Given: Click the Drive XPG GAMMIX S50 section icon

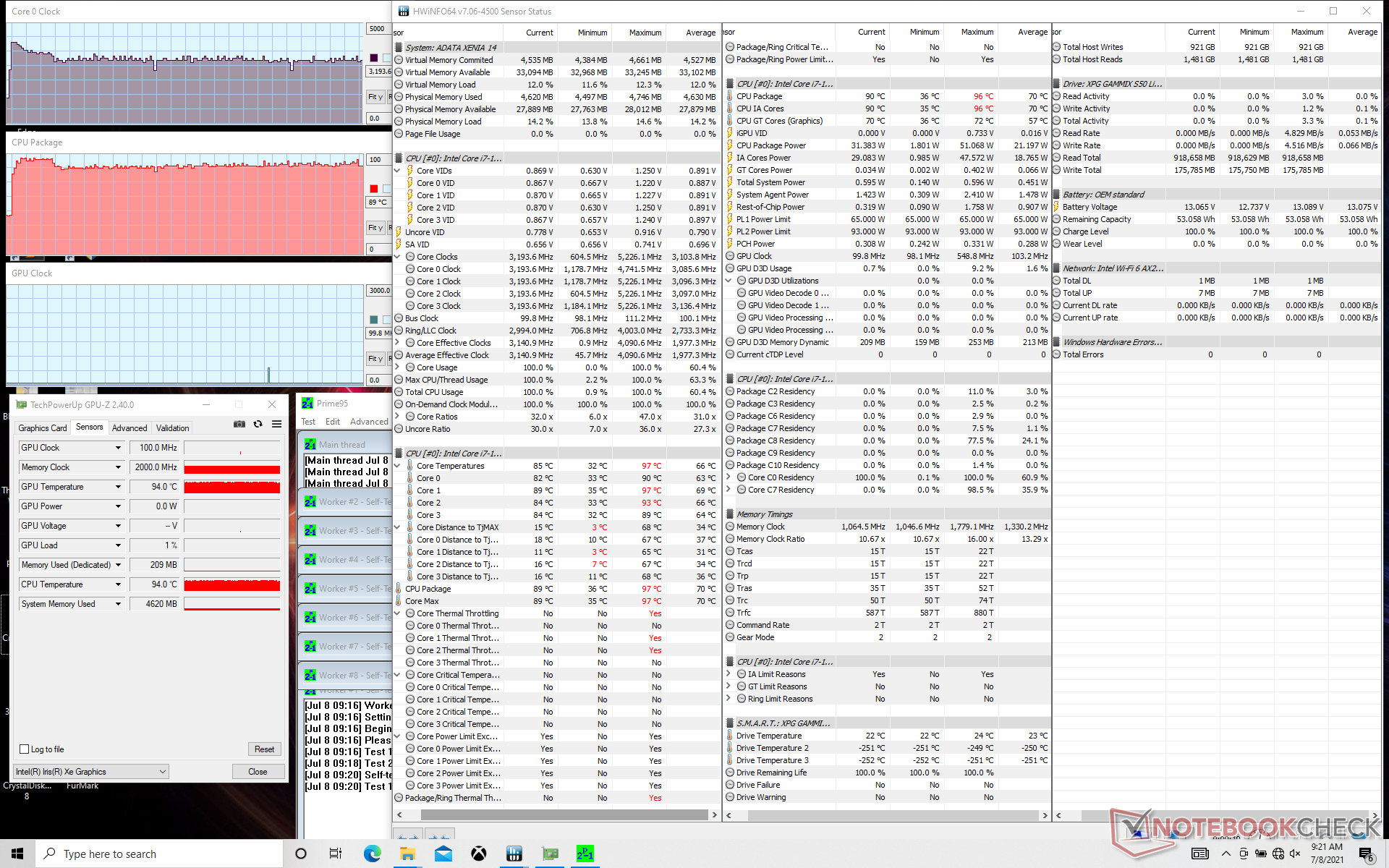Looking at the screenshot, I should 1056,84.
